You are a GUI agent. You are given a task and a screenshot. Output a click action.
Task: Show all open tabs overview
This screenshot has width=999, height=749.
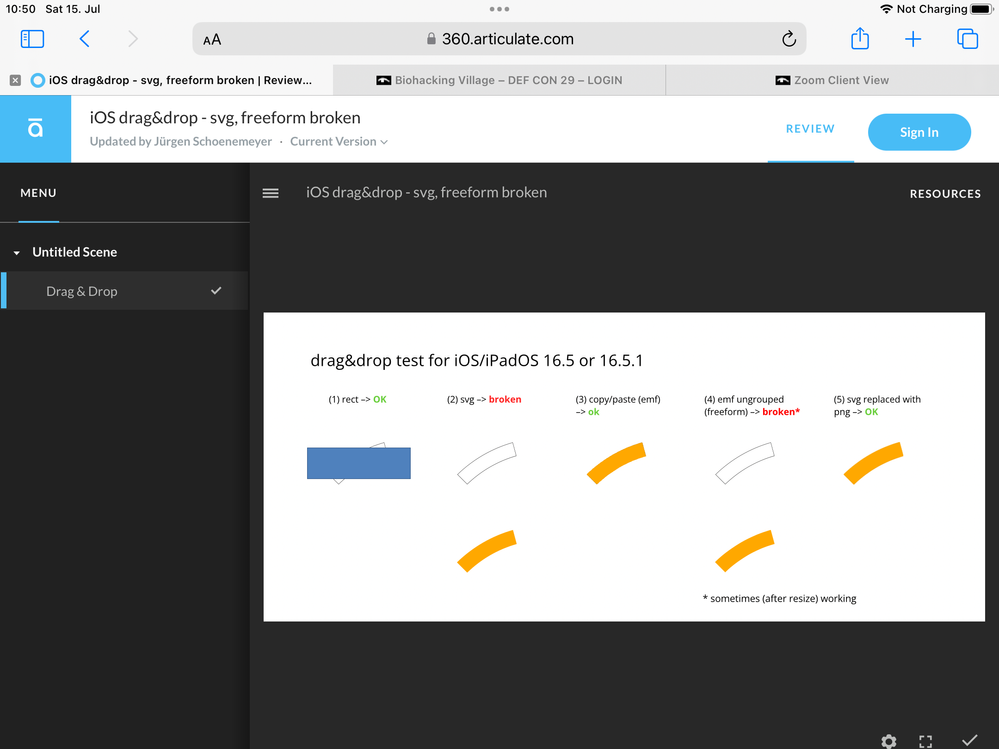pos(967,39)
